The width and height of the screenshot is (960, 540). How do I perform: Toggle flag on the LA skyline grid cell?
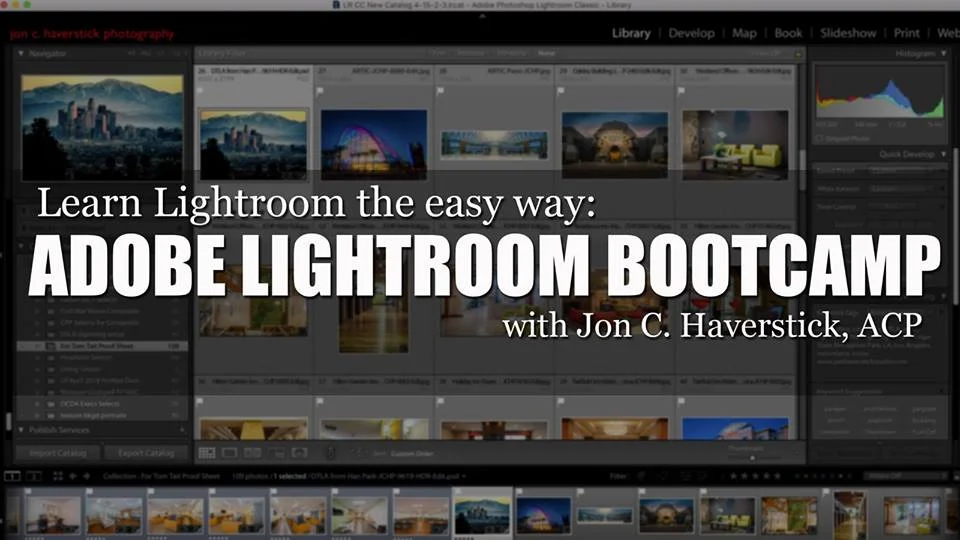pos(200,91)
